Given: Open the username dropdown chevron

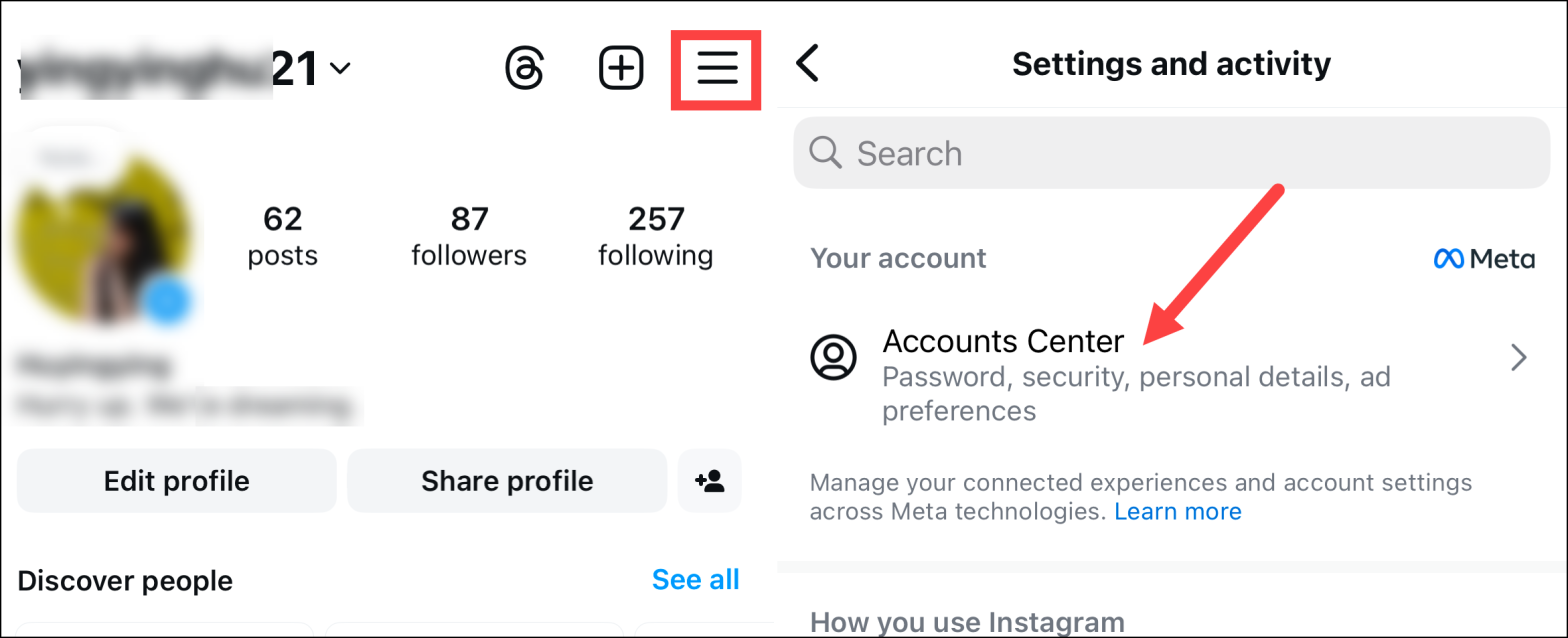Looking at the screenshot, I should click(341, 68).
